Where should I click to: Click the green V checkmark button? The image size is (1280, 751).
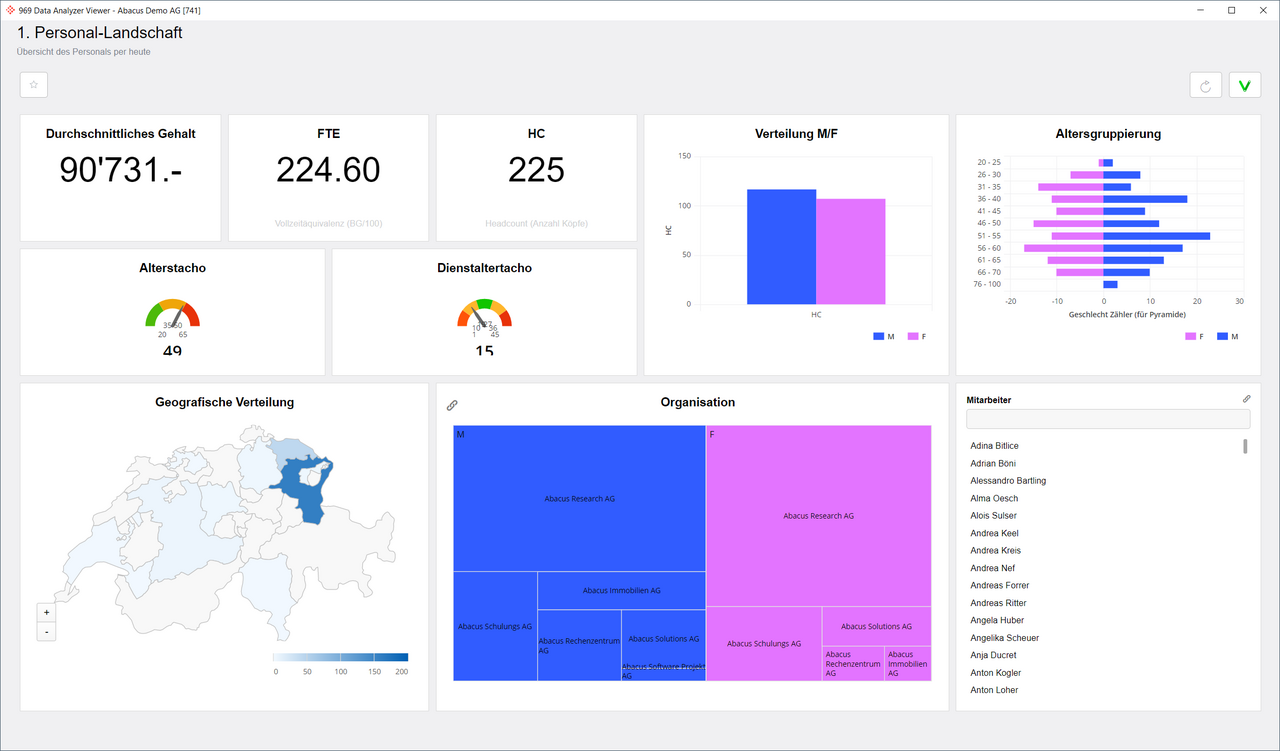(1244, 85)
